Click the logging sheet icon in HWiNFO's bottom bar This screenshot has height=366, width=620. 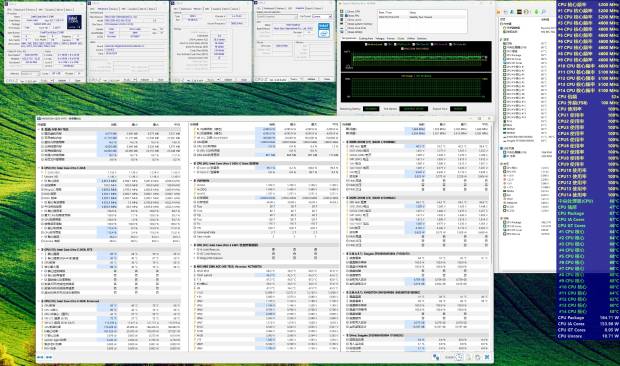tap(468, 357)
